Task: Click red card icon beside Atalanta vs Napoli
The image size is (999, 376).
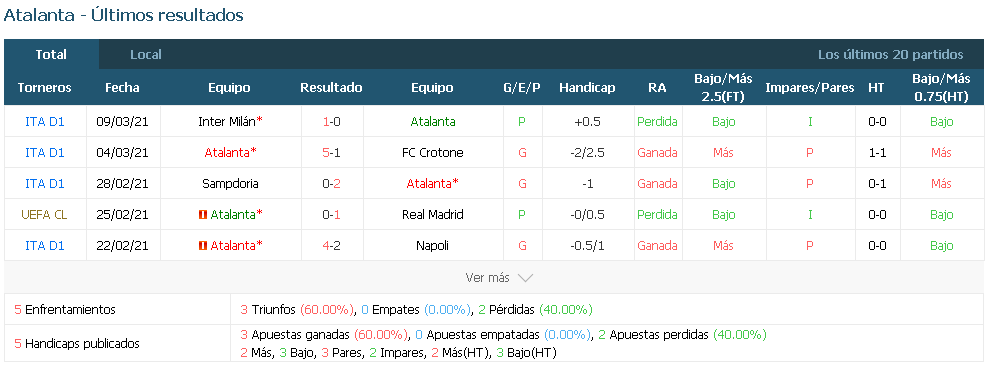Action: pos(203,245)
